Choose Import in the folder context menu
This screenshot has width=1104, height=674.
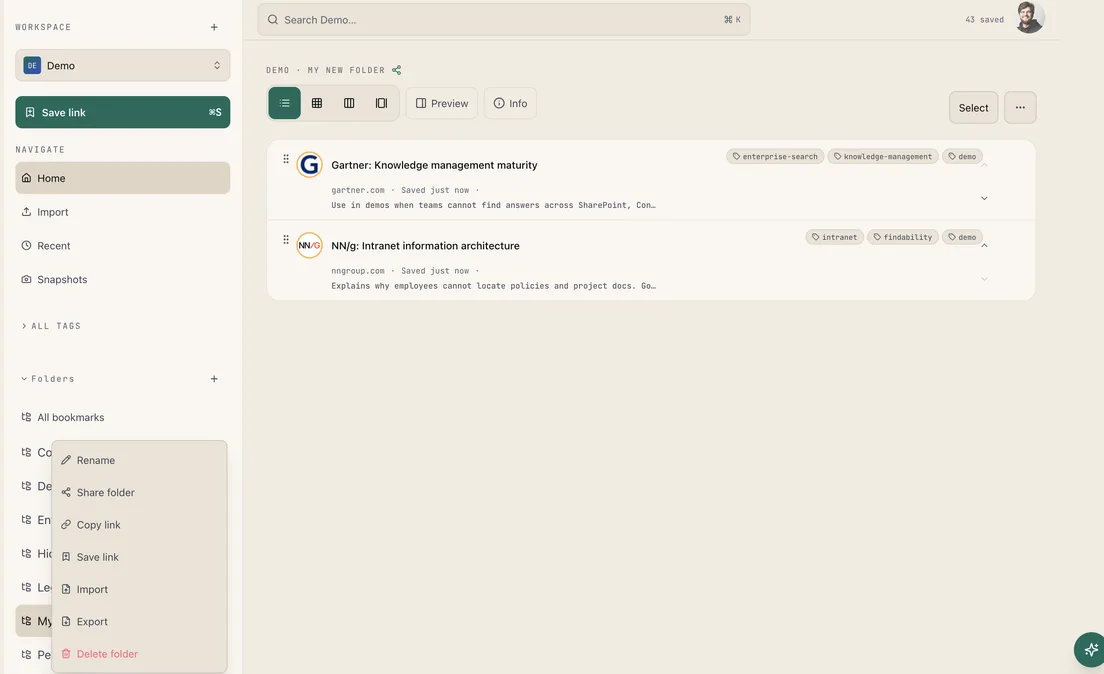tap(139, 589)
